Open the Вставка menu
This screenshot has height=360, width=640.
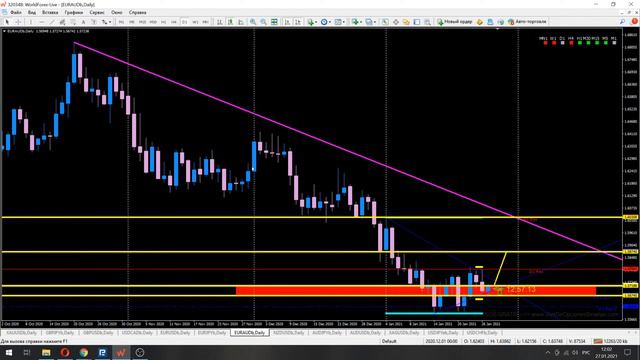(x=50, y=13)
